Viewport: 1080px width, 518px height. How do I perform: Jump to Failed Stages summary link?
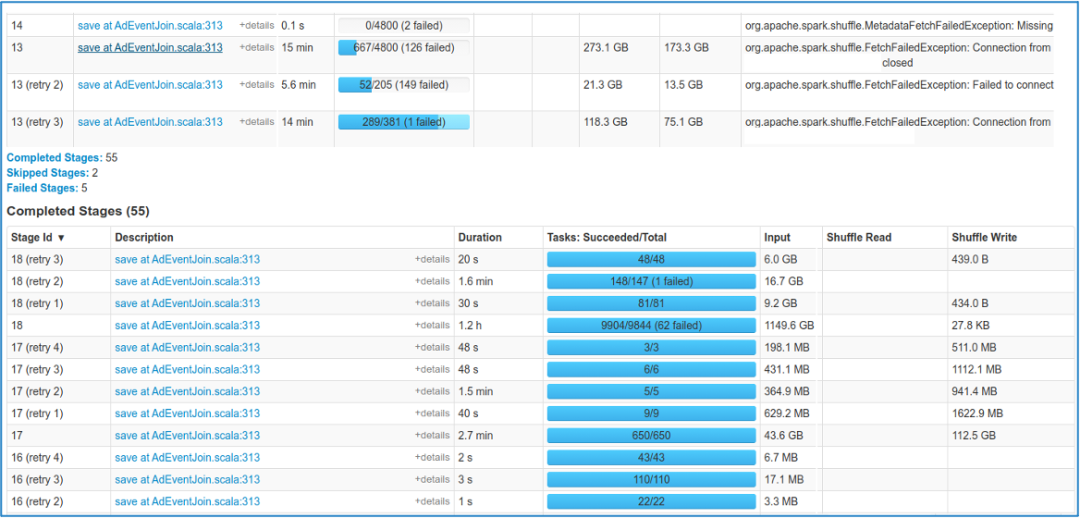pyautogui.click(x=41, y=187)
